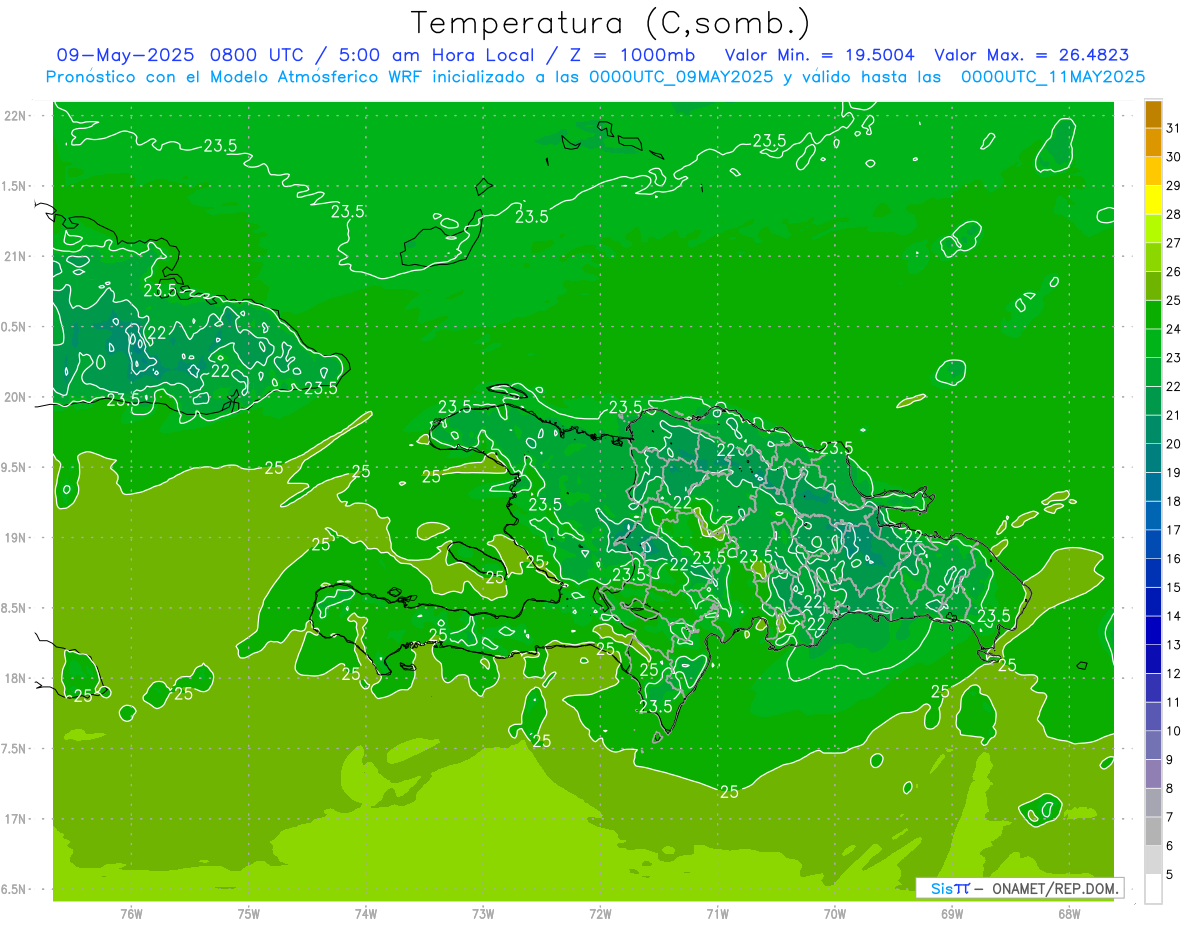Click the legend value 27

(x=1174, y=243)
